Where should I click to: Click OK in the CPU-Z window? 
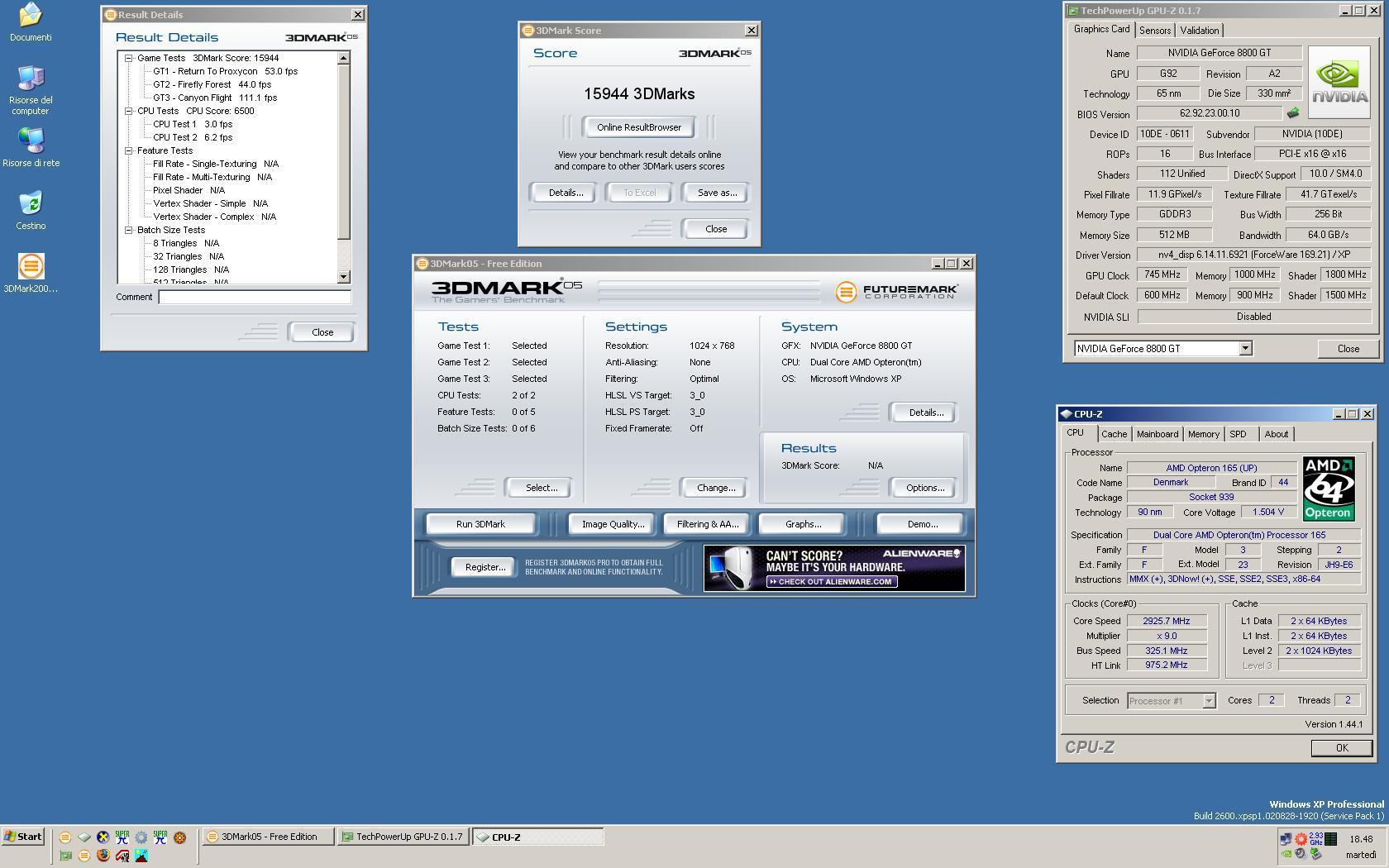click(1341, 747)
